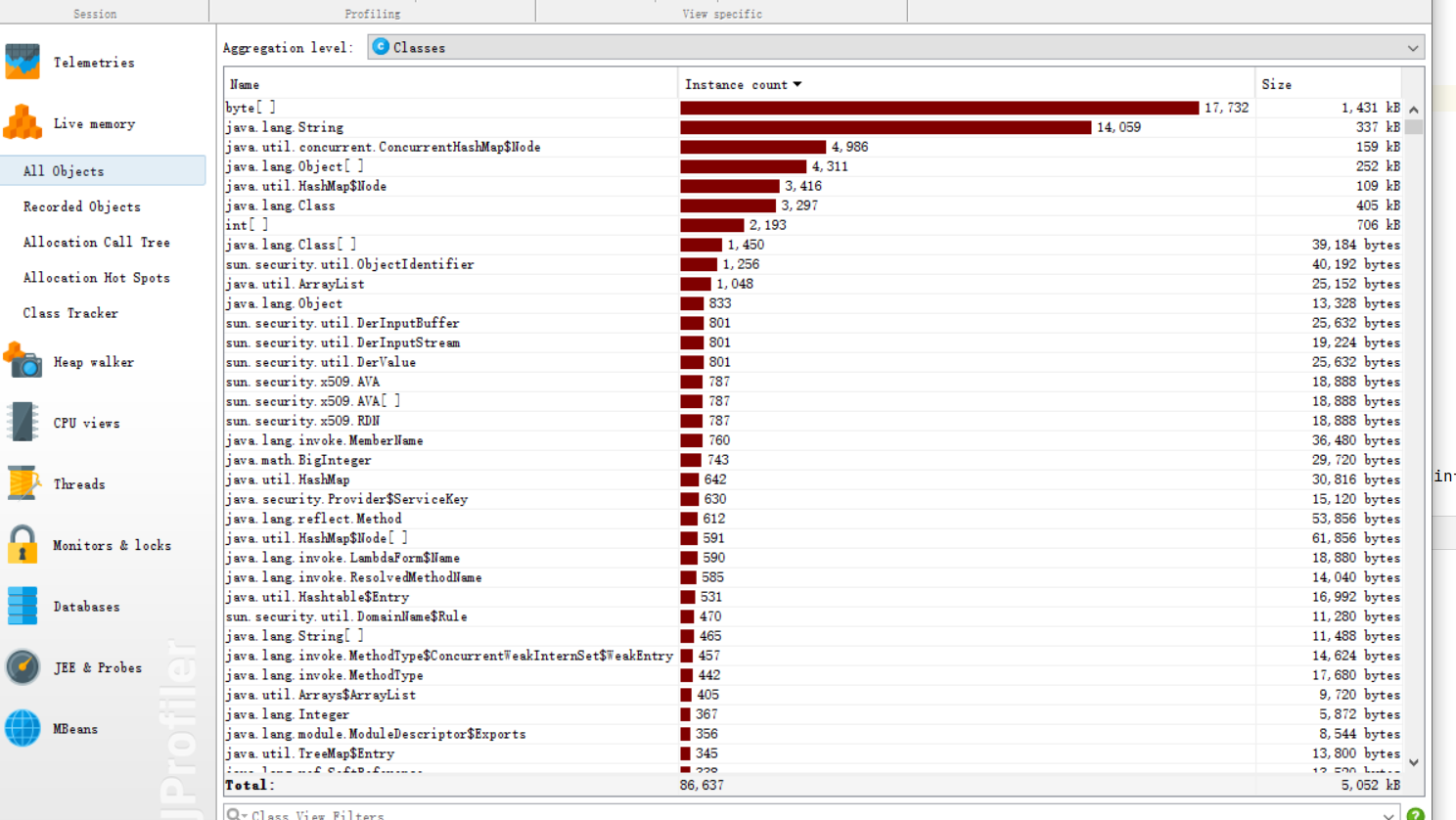The image size is (1456, 820).
Task: Select the sun.security.util.DerInputBuffer row
Action: click(813, 323)
